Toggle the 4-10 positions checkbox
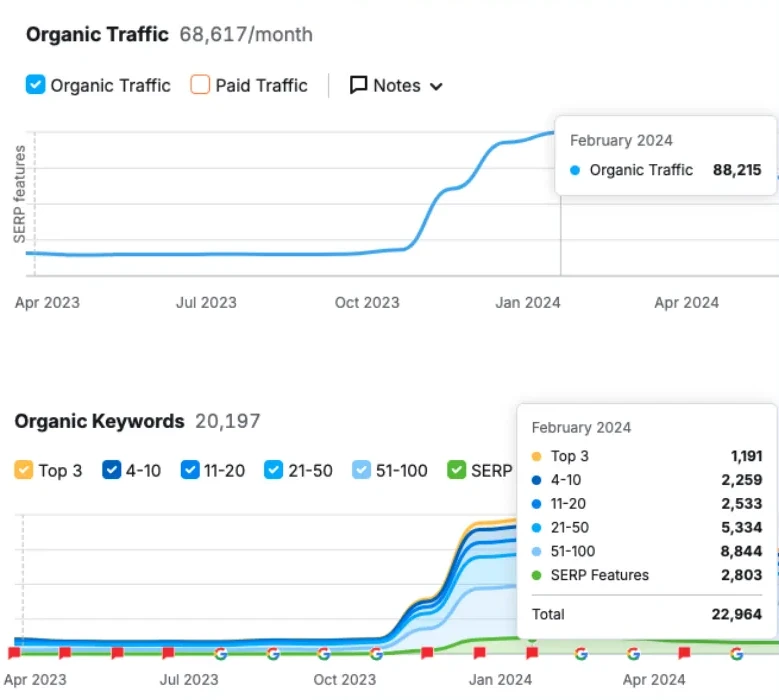 (x=111, y=469)
